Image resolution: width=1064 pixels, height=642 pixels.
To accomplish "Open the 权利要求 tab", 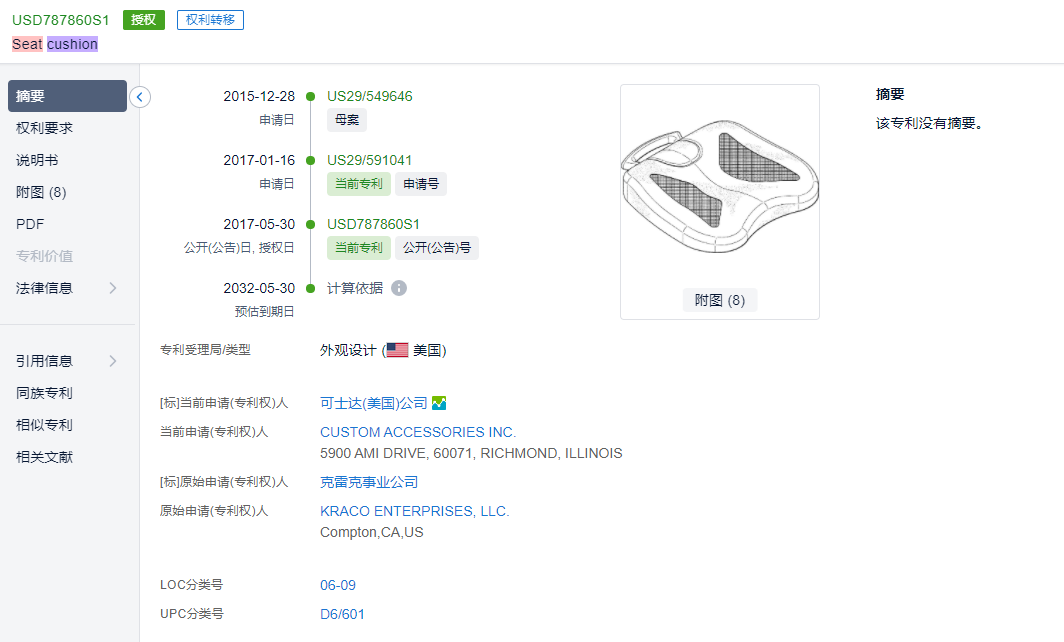I will pyautogui.click(x=44, y=128).
